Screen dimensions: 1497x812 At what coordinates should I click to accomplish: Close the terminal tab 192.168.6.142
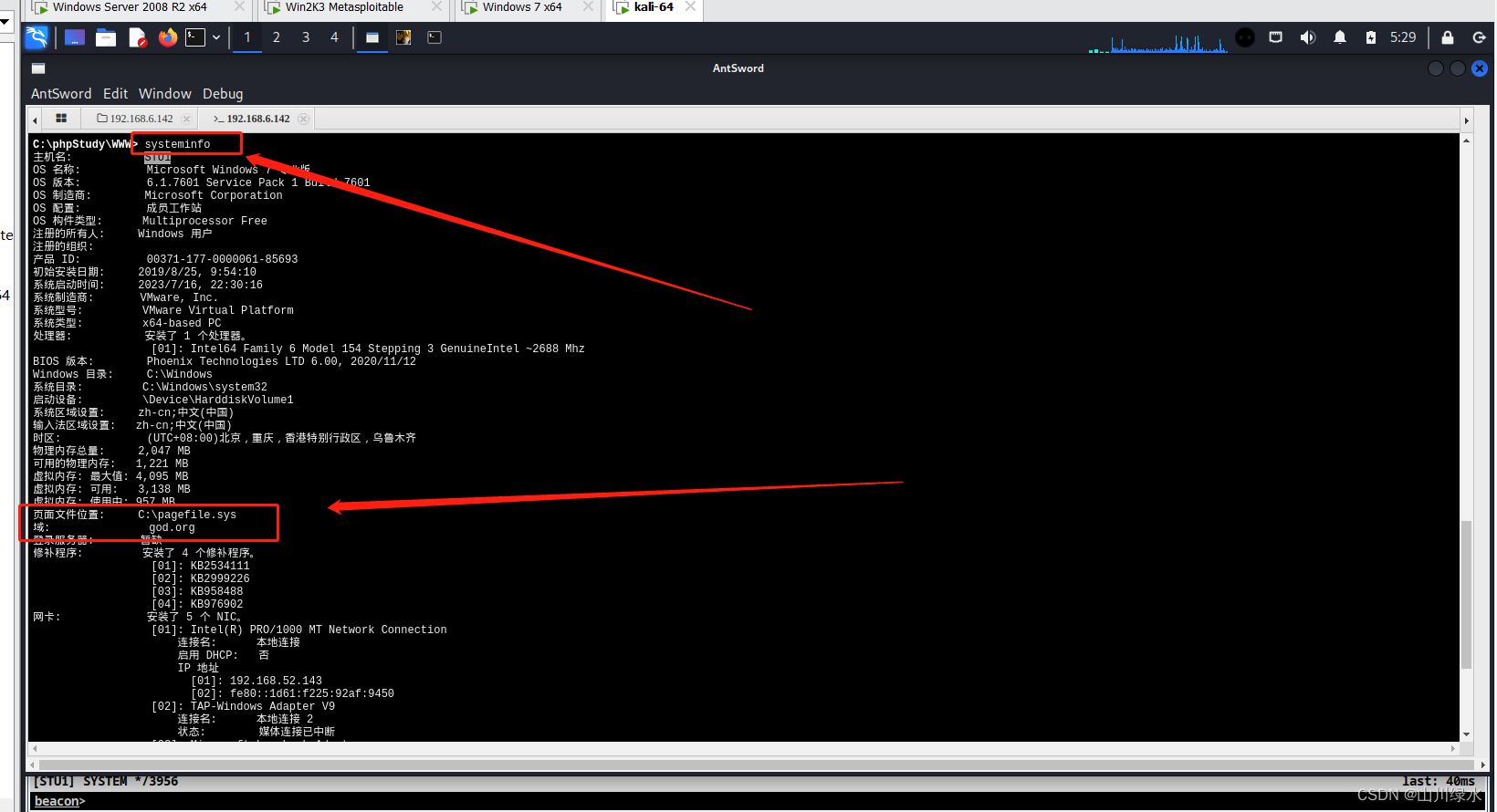pyautogui.click(x=303, y=119)
